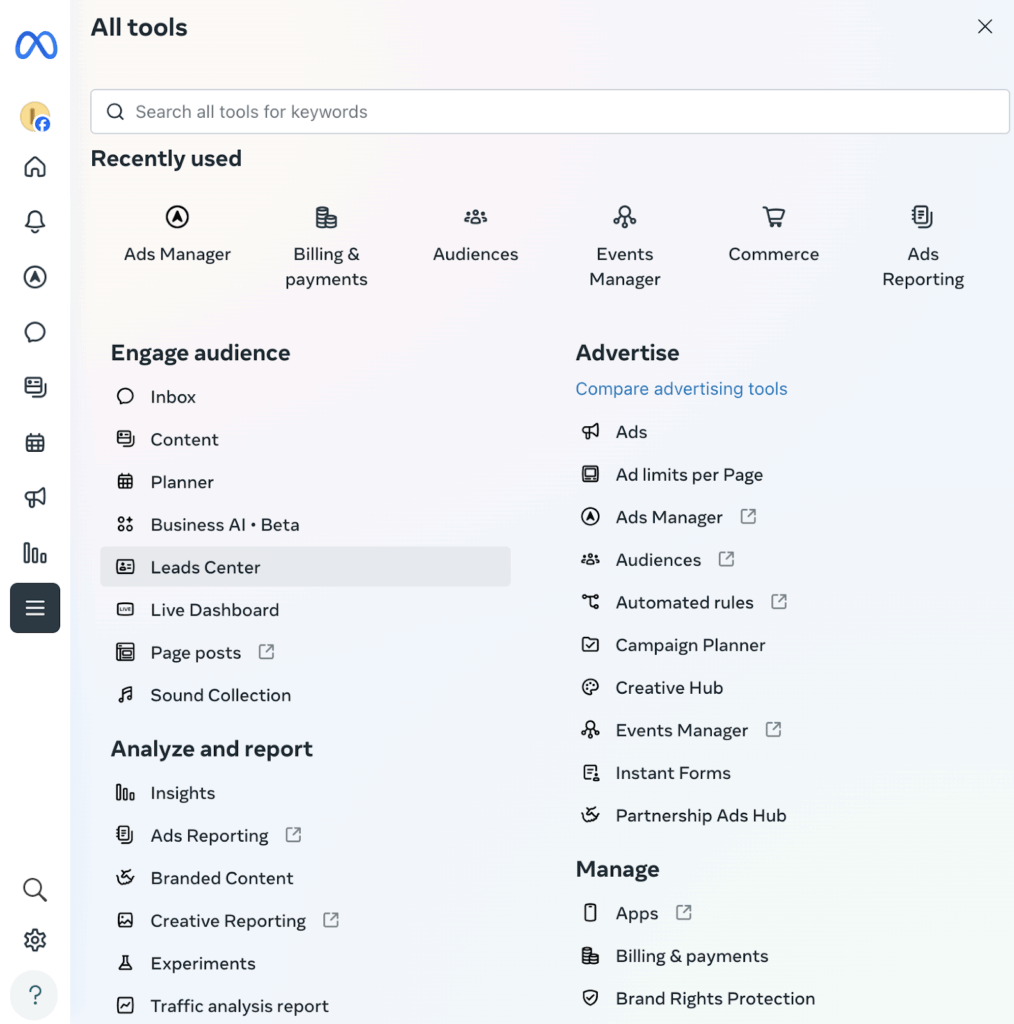The width and height of the screenshot is (1014, 1024).
Task: Open Ads Manager compass icon in sidebar
Action: [35, 277]
